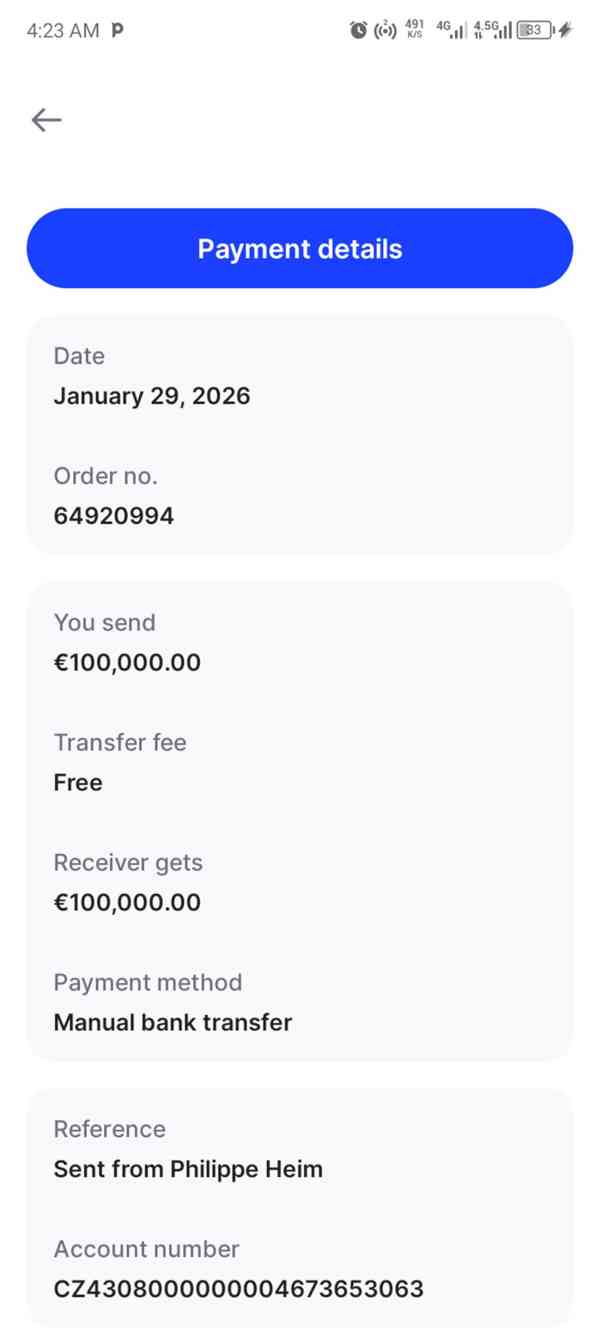This screenshot has width=600, height=1333.
Task: Tap the reference Sent from Philippe Heim
Action: click(x=188, y=1169)
